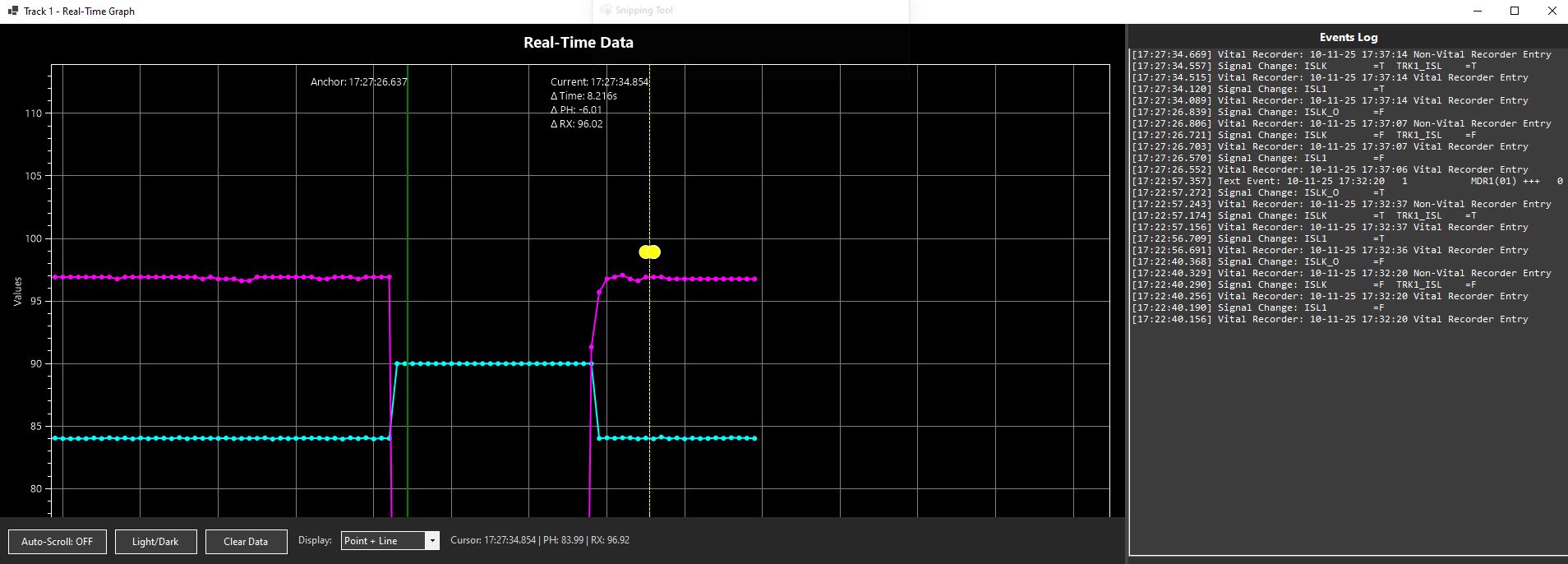Viewport: 1568px width, 564px height.
Task: Toggle the Auto-Scroll: OFF button
Action: [x=58, y=542]
